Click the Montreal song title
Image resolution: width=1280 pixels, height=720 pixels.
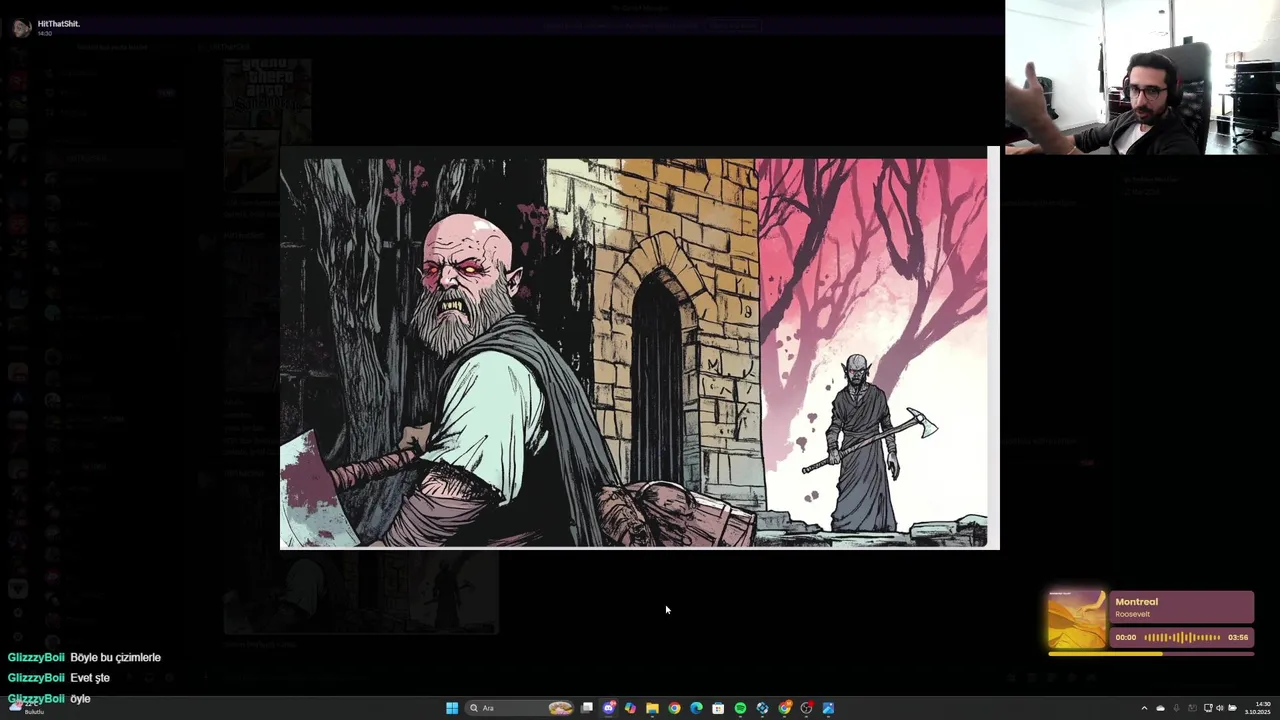pyautogui.click(x=1137, y=602)
